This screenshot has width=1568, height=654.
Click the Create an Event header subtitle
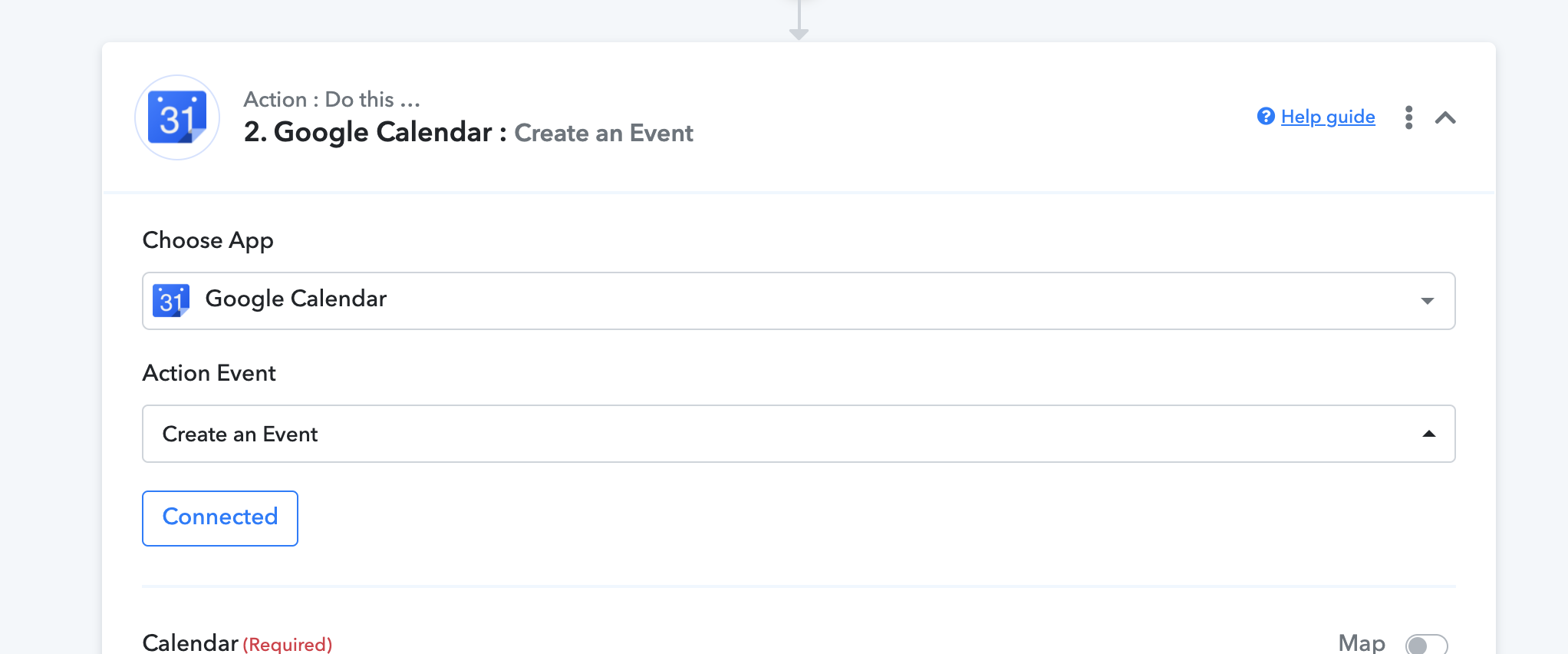pyautogui.click(x=604, y=133)
